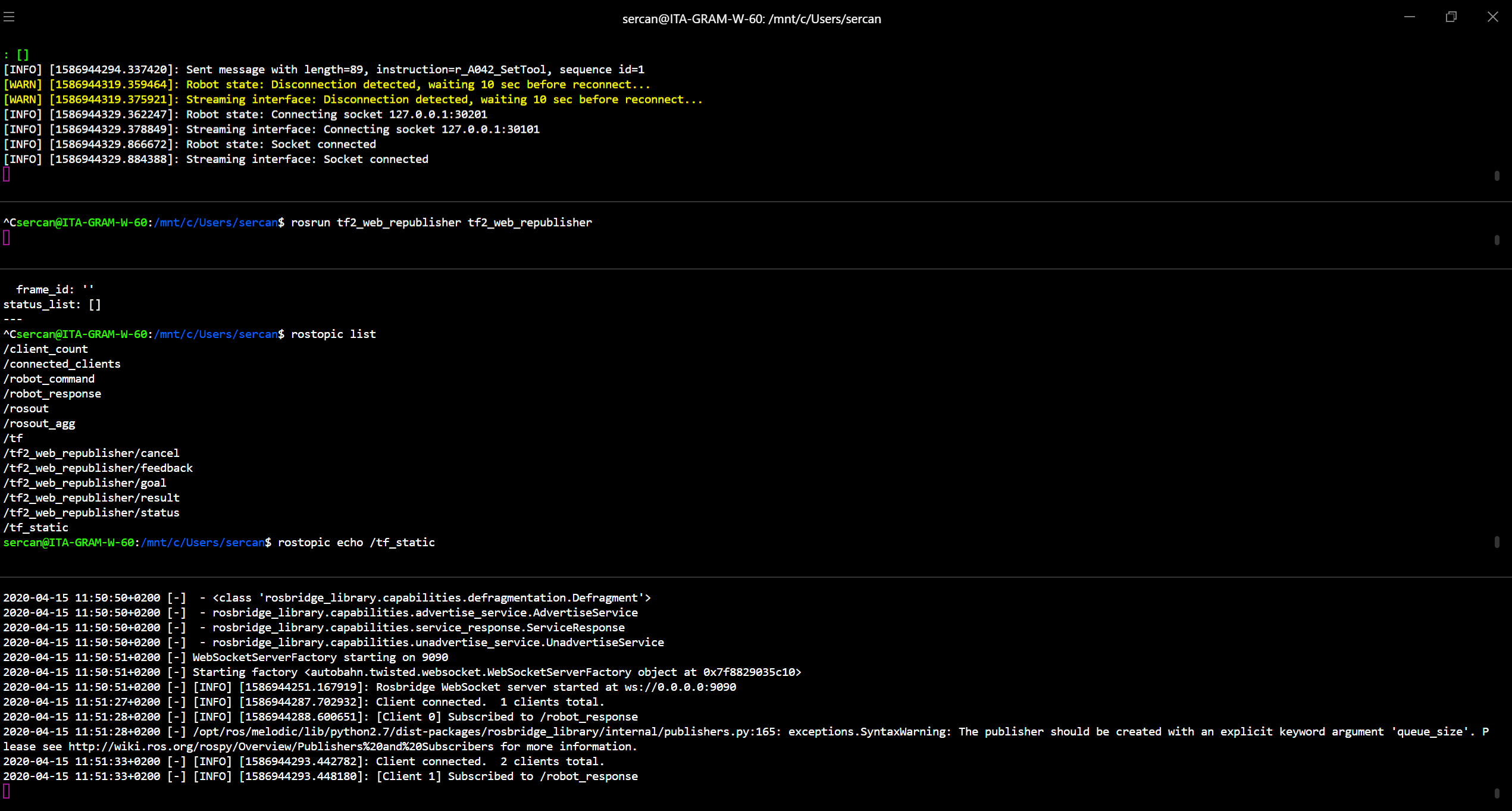Click the scrollbar of the rostopic list pane
The height and width of the screenshot is (811, 1512).
tap(1498, 541)
